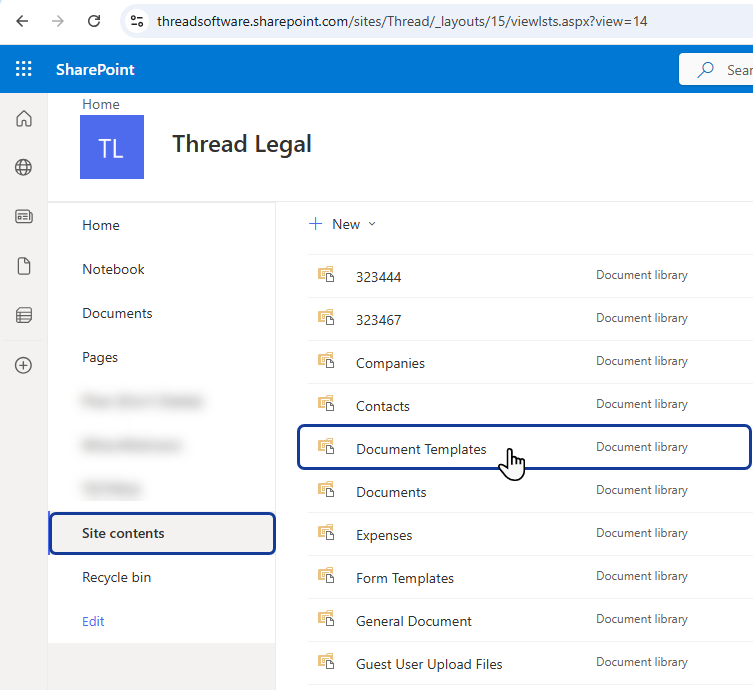This screenshot has width=753, height=690.
Task: Click the library icon for 323467
Action: [x=326, y=317]
